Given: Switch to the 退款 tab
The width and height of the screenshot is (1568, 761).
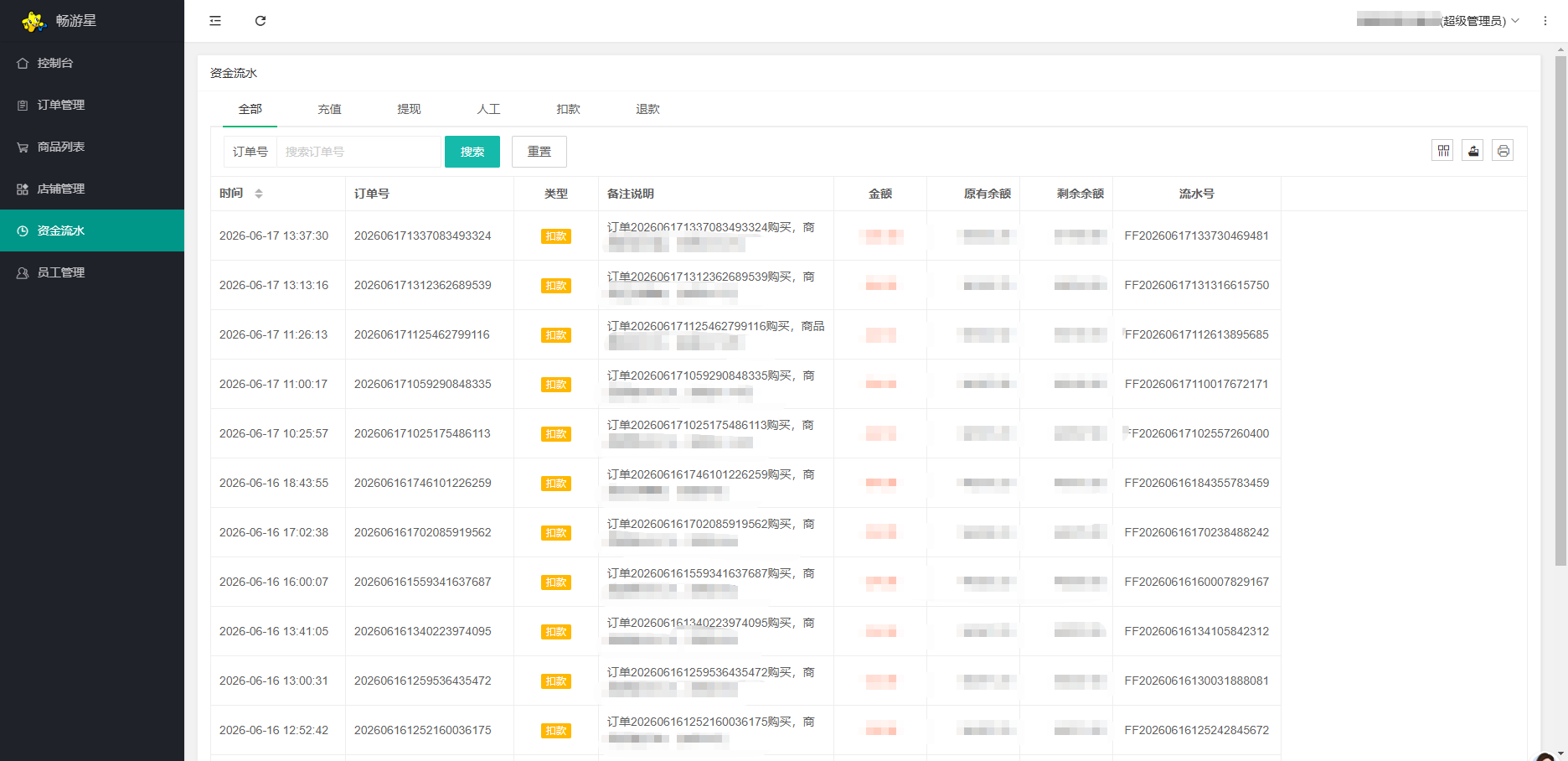Looking at the screenshot, I should [x=647, y=109].
